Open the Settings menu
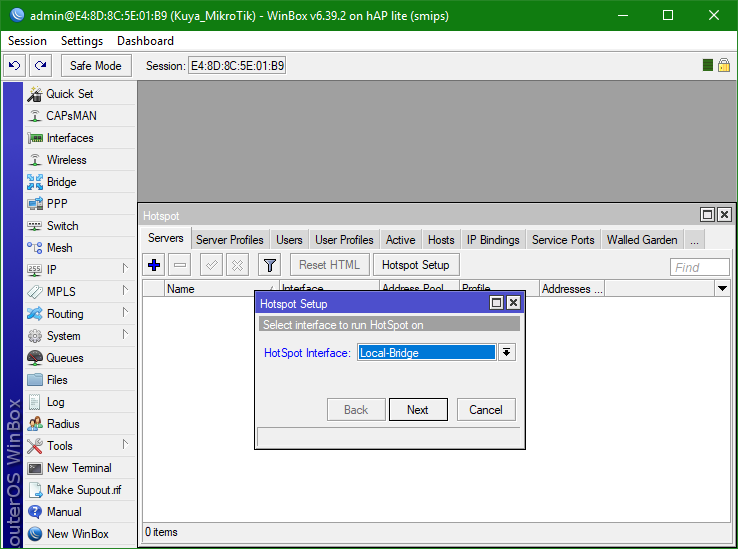The width and height of the screenshot is (738, 549). pyautogui.click(x=82, y=41)
